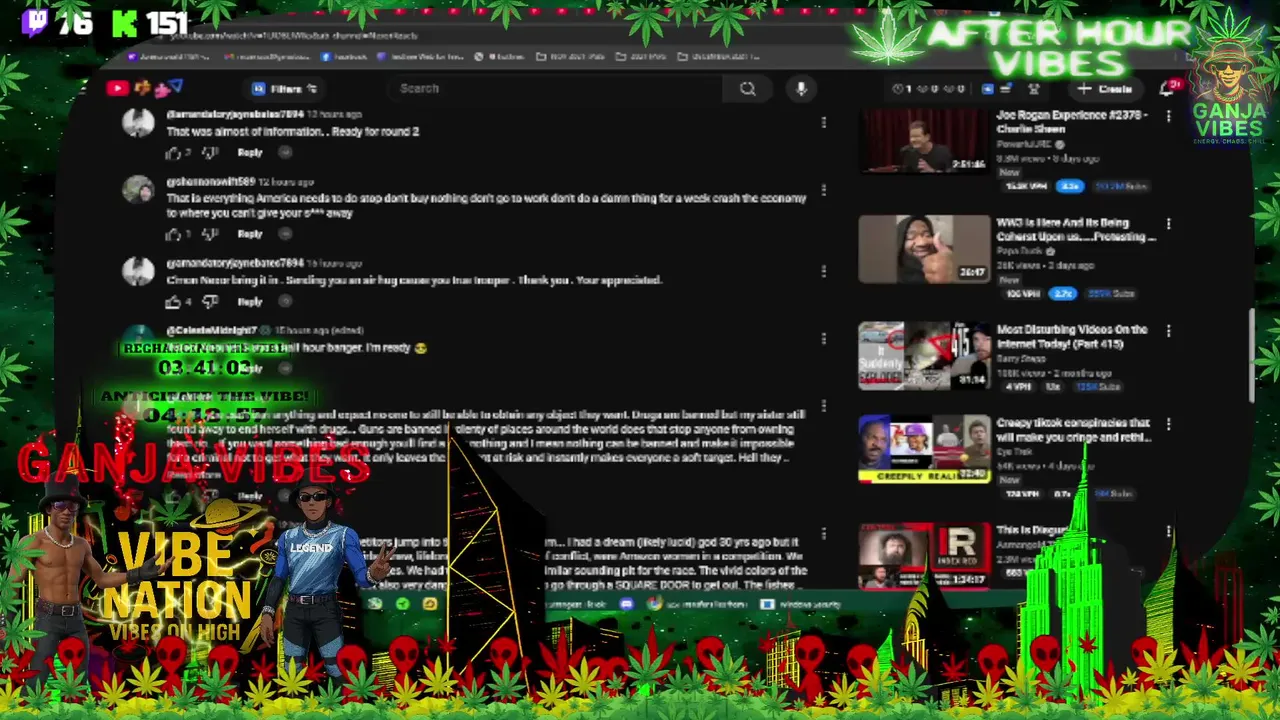Open options menu for "crash the economy" comment
1280x720 pixels.
[x=823, y=189]
